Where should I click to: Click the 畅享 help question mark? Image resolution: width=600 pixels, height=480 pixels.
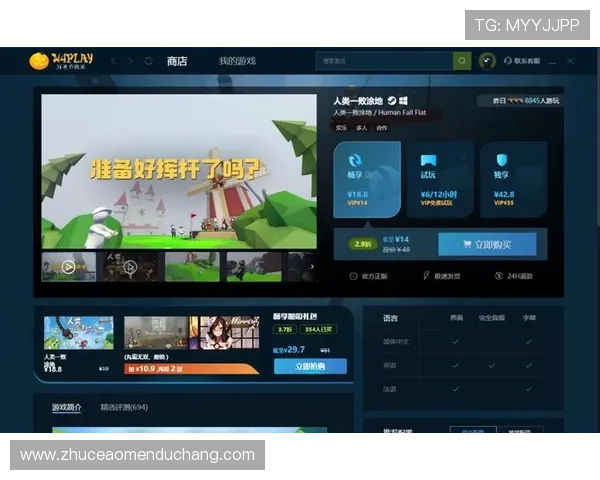(x=369, y=175)
